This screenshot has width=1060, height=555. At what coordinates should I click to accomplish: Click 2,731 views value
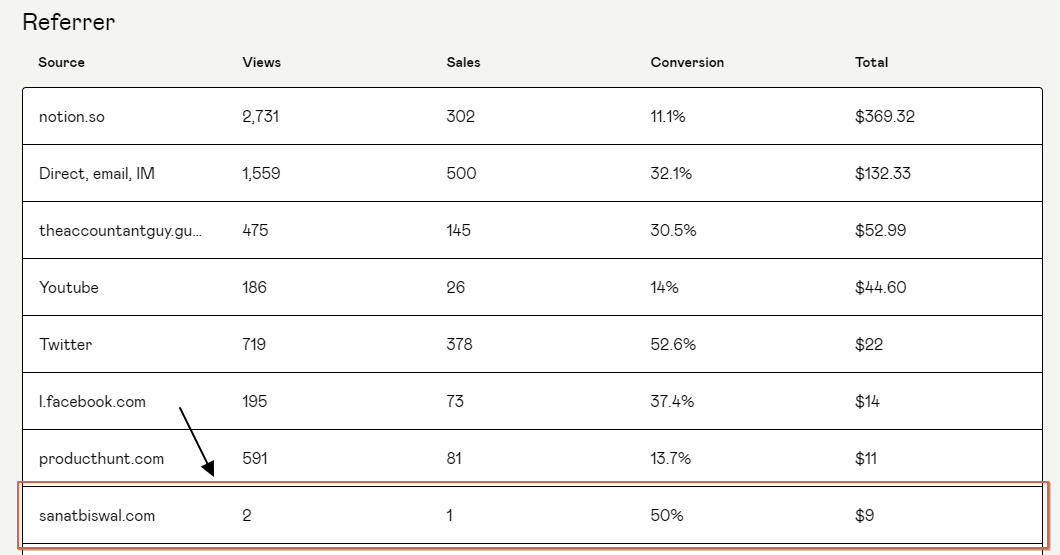click(260, 116)
